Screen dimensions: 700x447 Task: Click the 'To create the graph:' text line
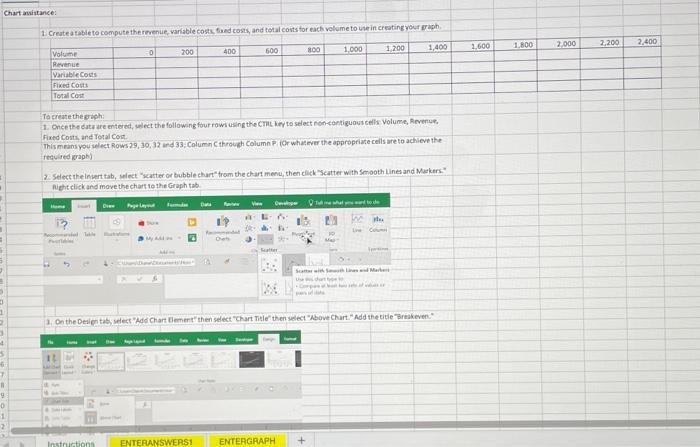click(73, 117)
